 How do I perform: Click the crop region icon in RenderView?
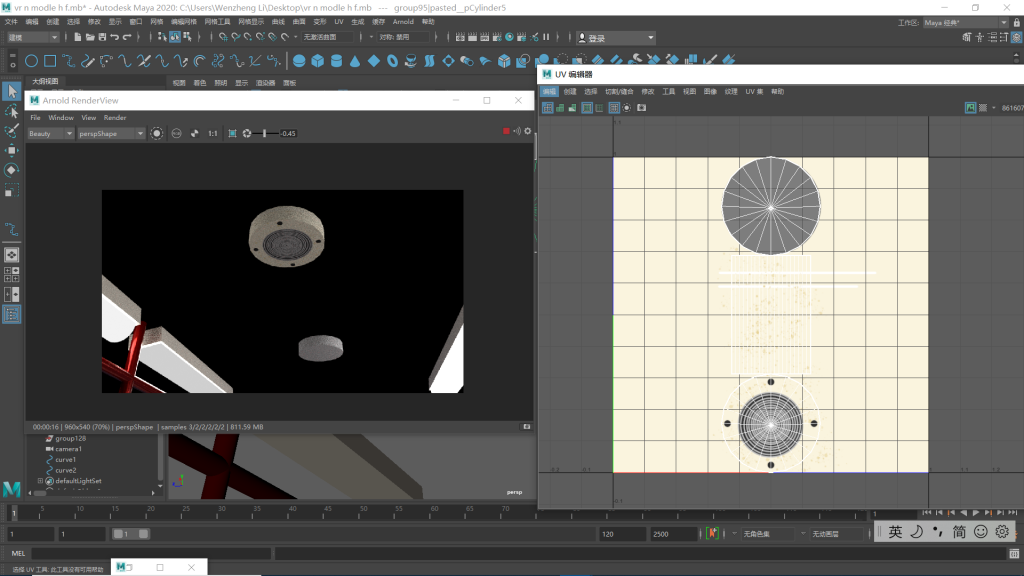coord(232,133)
